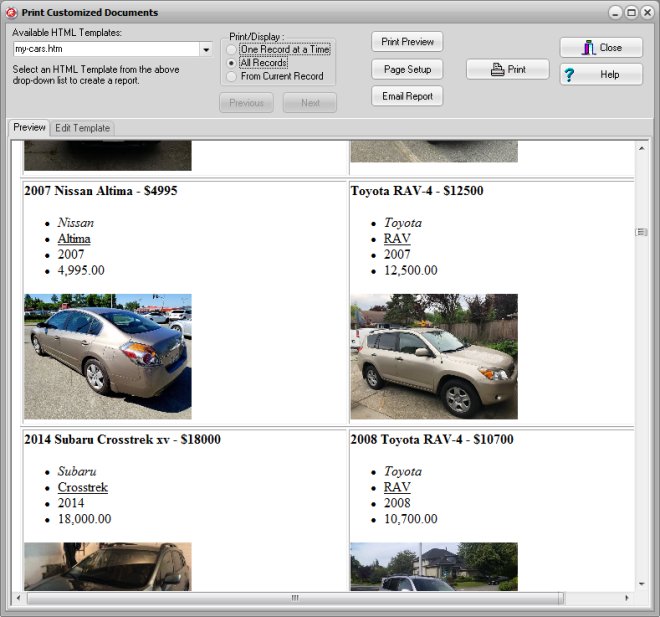
Task: Click the Nissan Altima car photo
Action: (108, 356)
